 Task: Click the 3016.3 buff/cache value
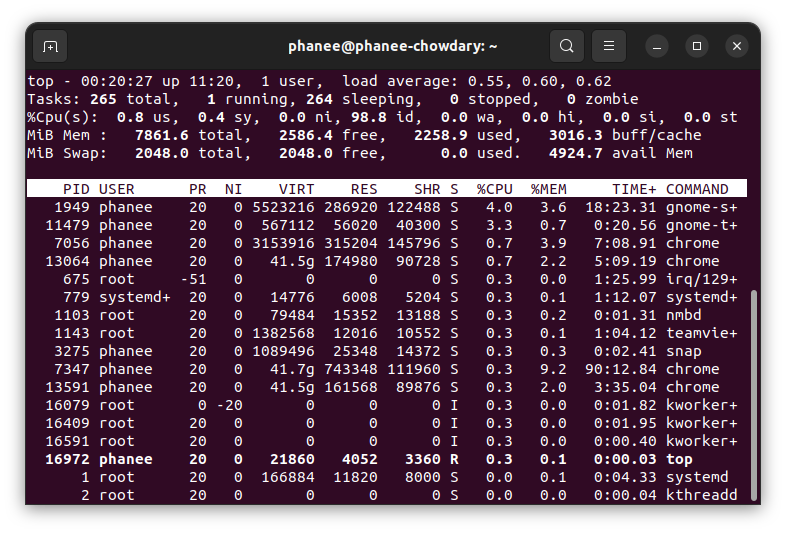(576, 135)
